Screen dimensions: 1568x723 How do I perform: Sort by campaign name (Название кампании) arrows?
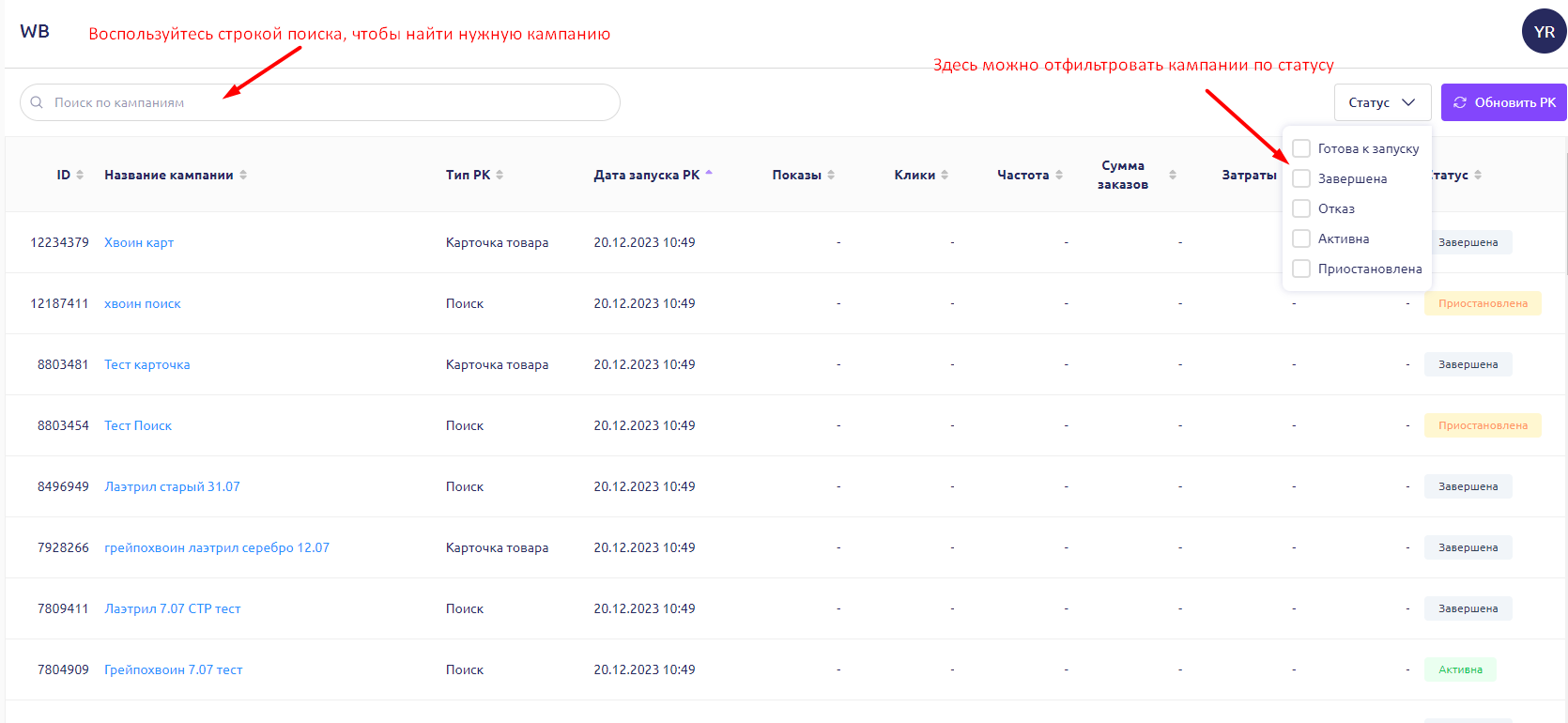(243, 175)
